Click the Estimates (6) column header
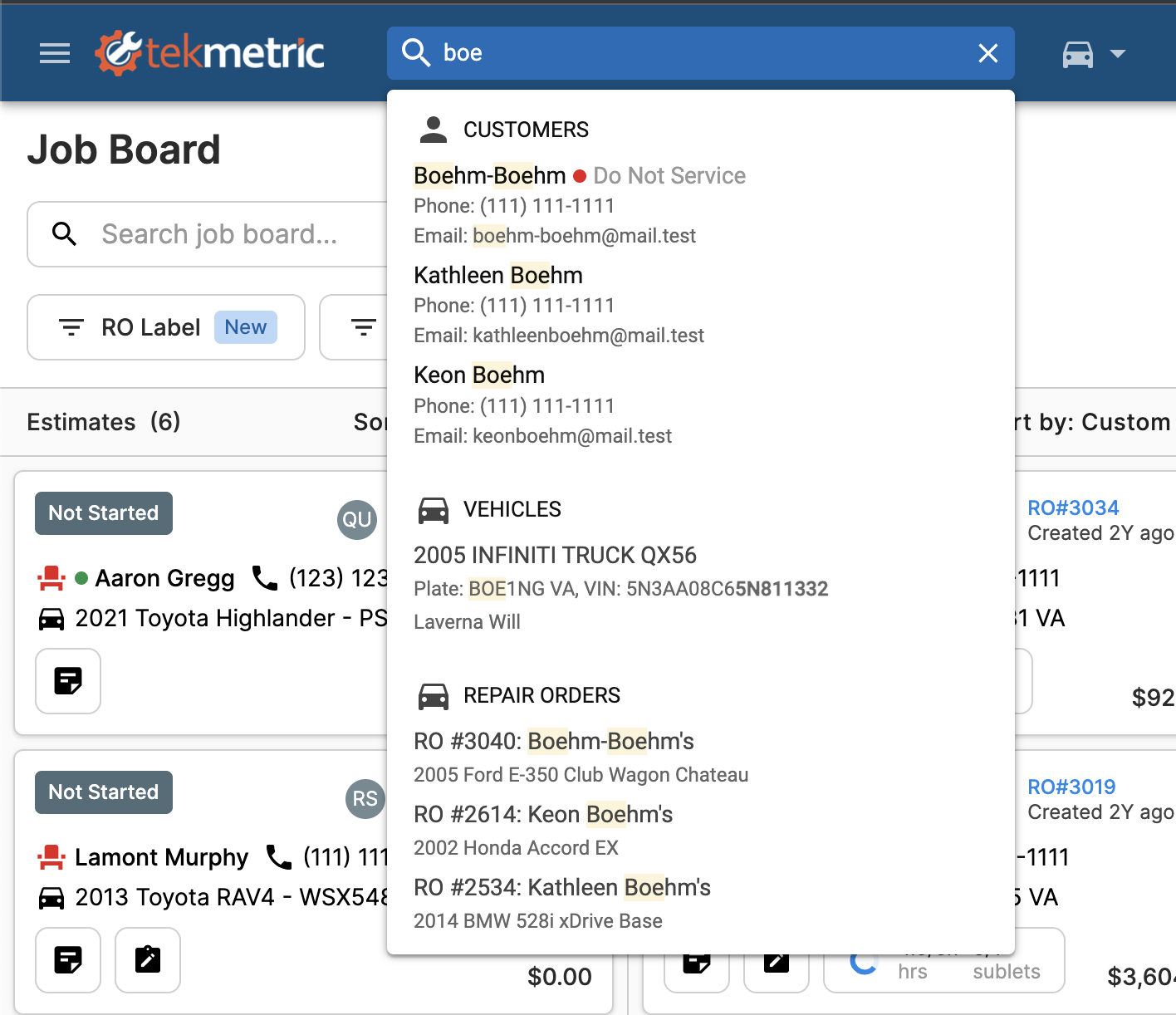 104,422
